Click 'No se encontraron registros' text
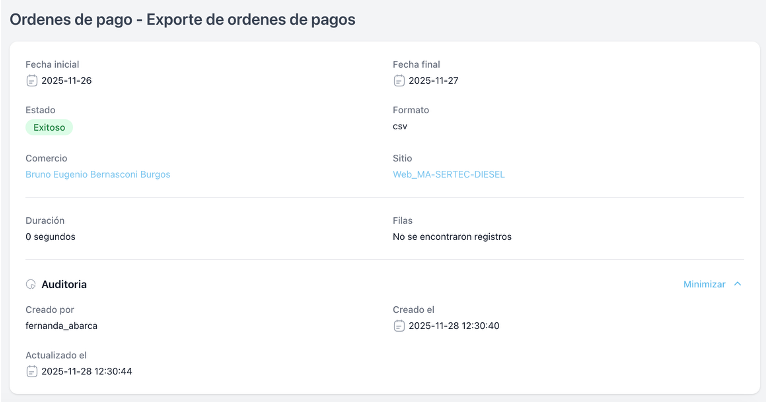The image size is (766, 402). click(452, 237)
